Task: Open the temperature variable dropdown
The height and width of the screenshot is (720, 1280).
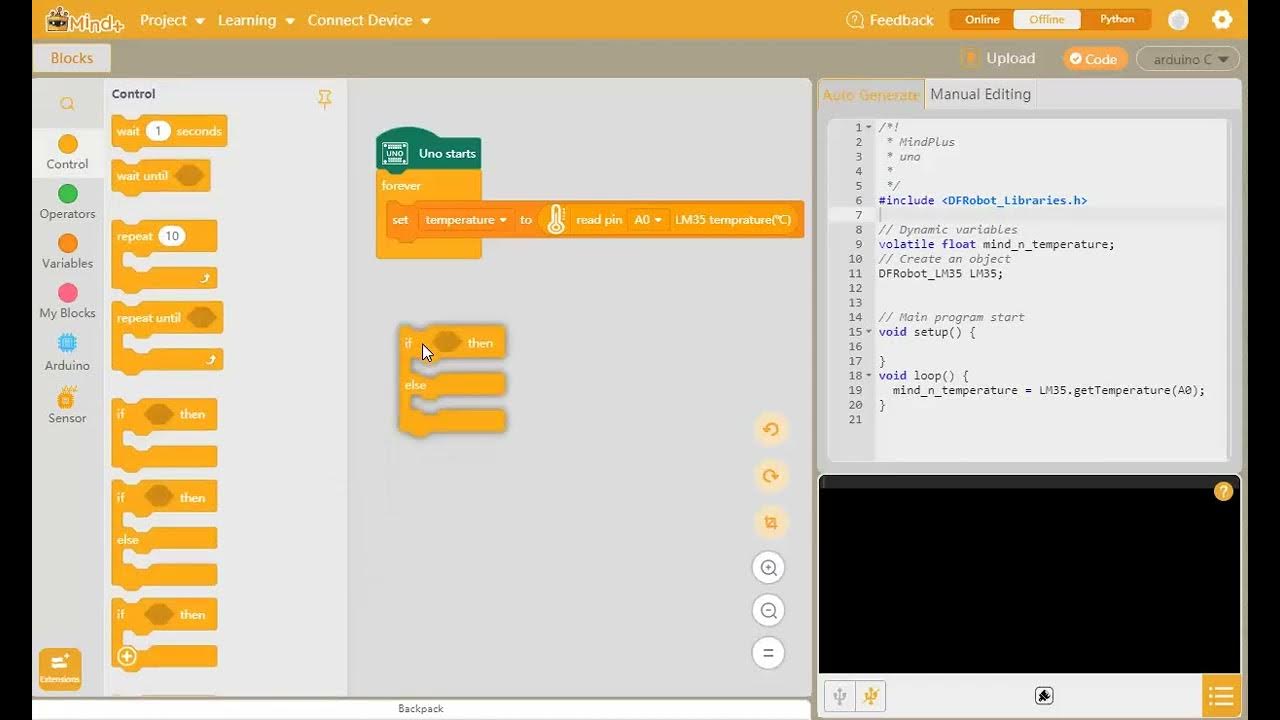Action: click(x=466, y=220)
